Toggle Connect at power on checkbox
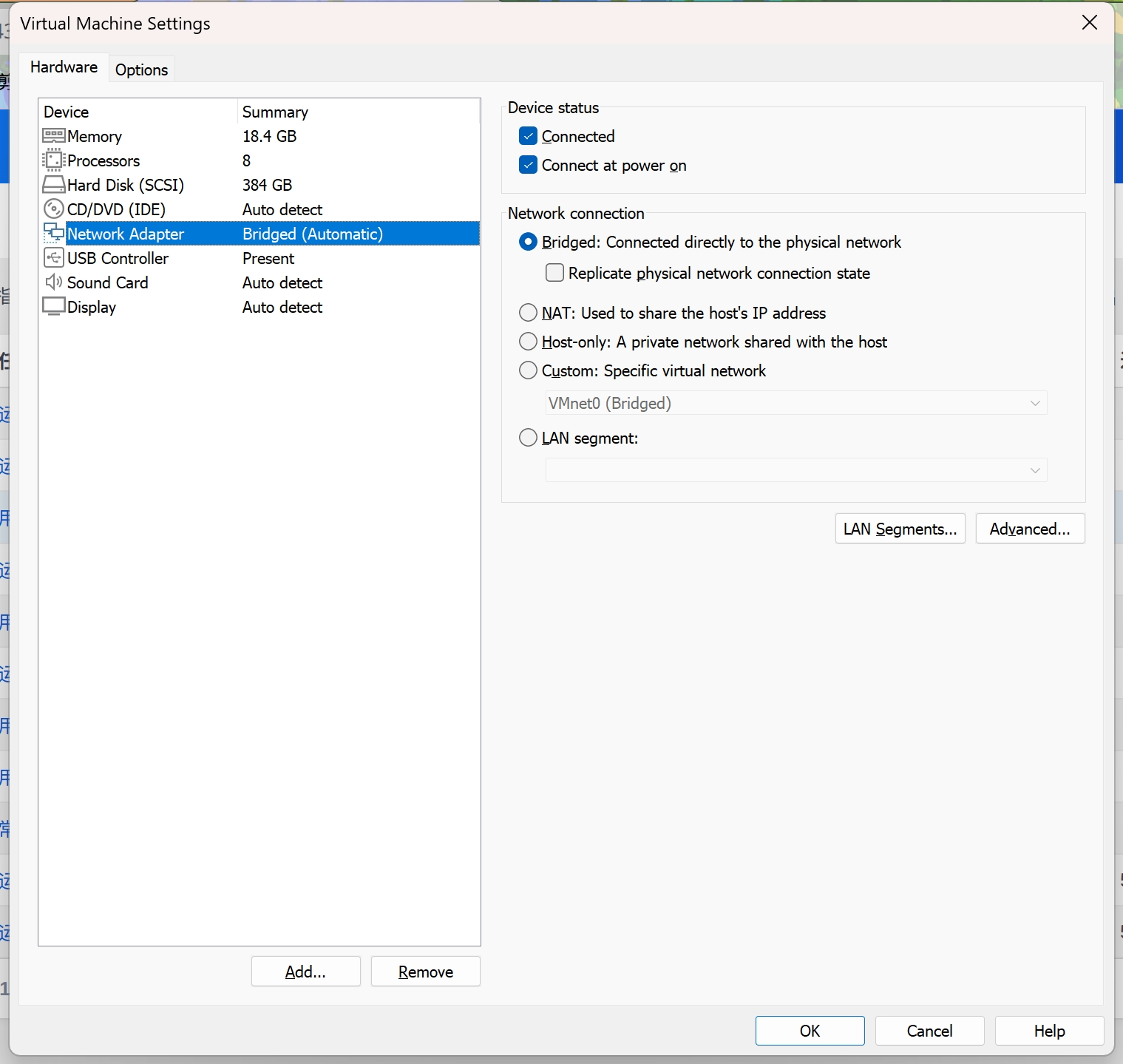 [x=528, y=165]
